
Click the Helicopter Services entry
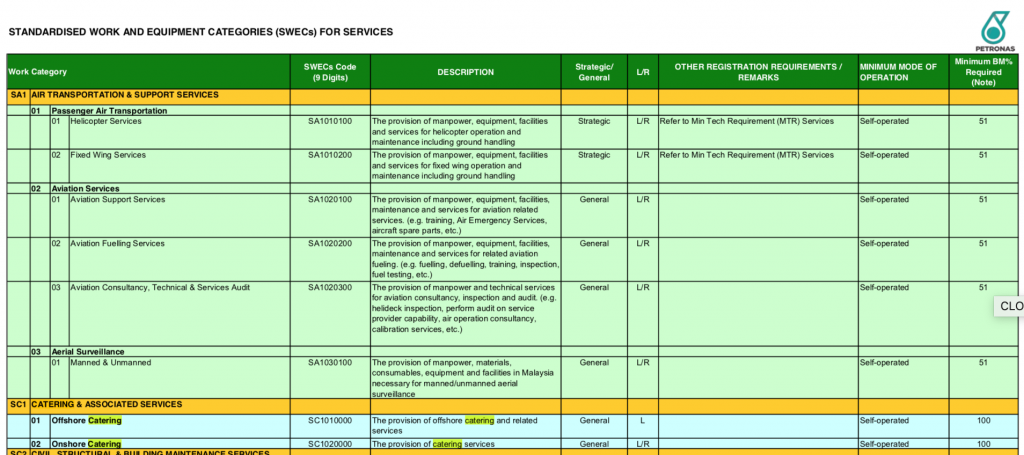(x=106, y=121)
